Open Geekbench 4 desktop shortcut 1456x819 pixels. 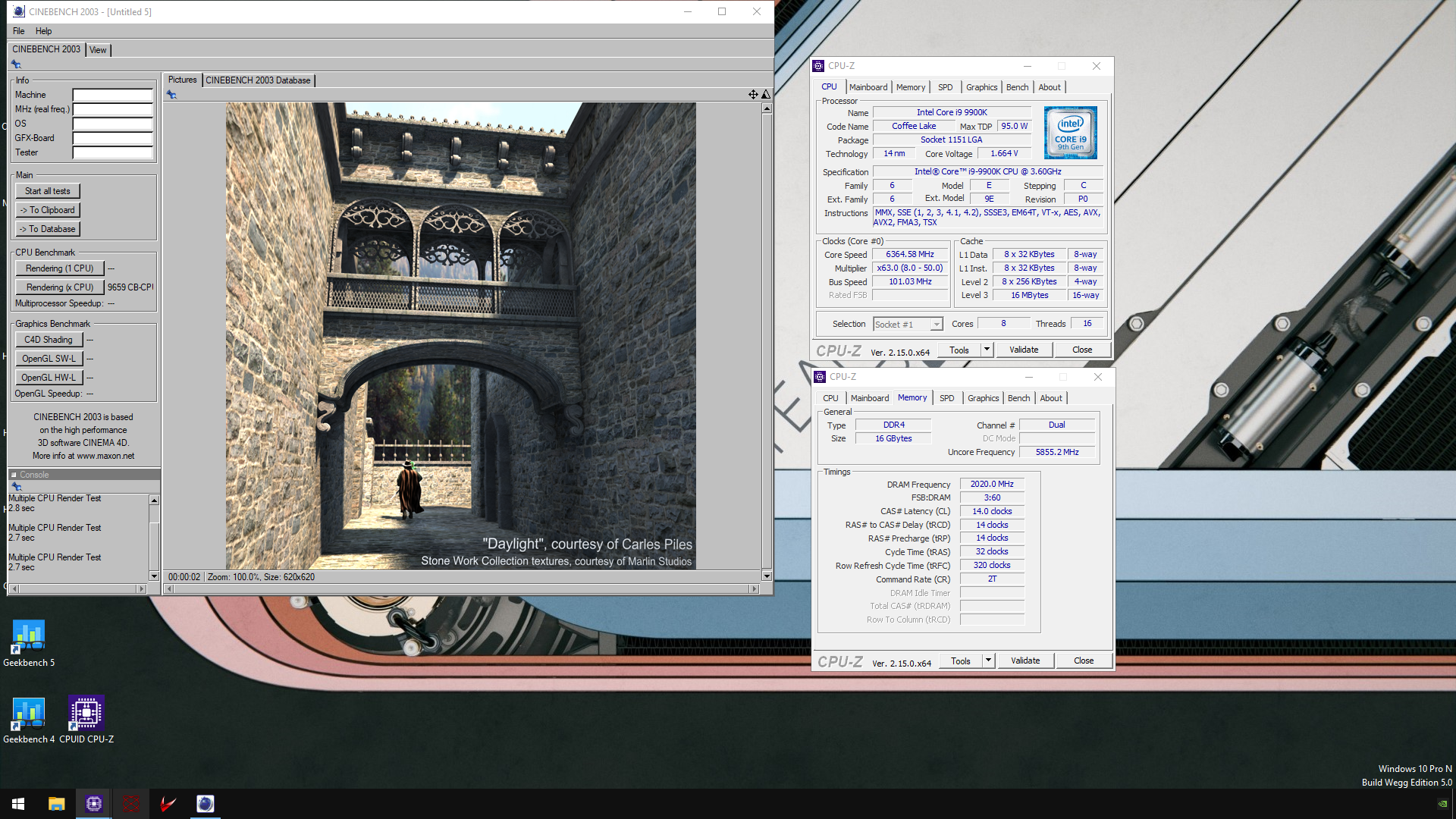coord(29,720)
